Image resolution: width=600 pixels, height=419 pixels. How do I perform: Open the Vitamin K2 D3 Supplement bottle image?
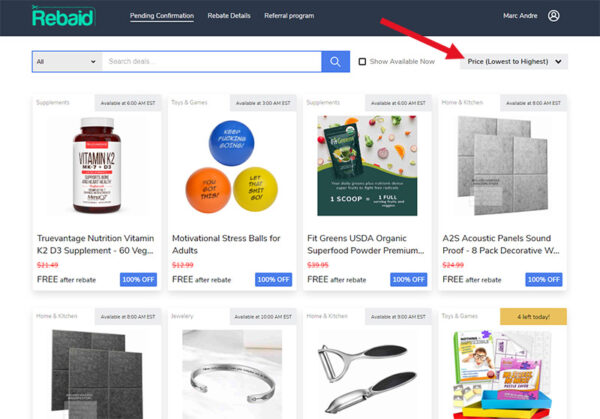97,165
